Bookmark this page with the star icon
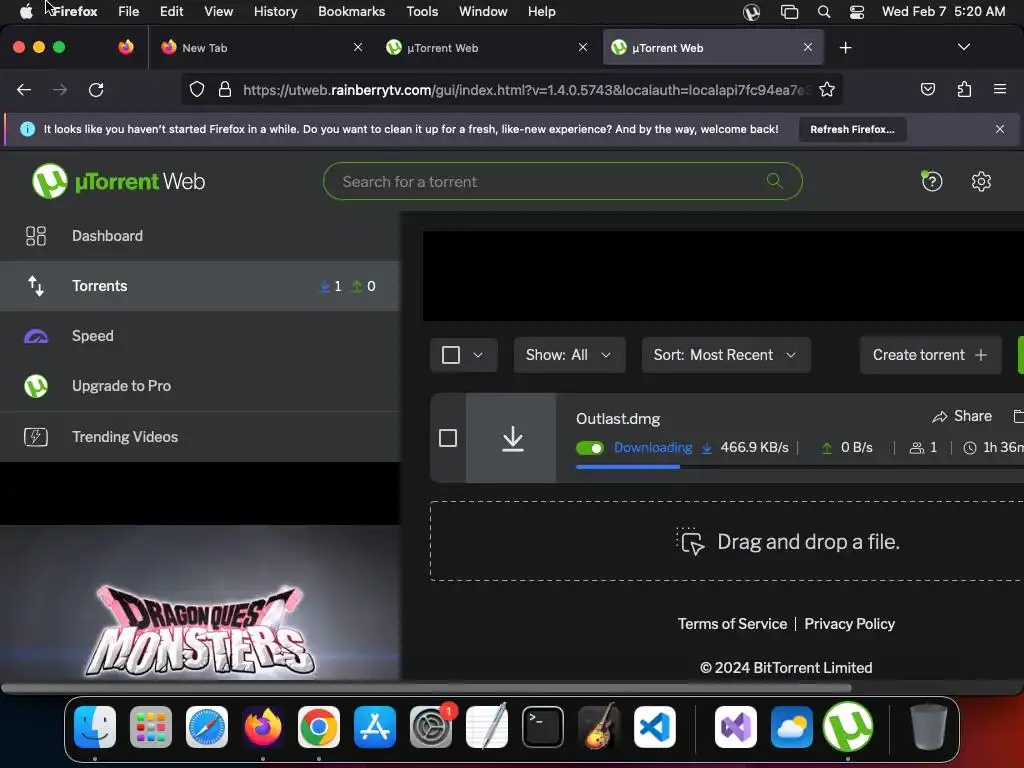Image resolution: width=1024 pixels, height=768 pixels. click(827, 89)
